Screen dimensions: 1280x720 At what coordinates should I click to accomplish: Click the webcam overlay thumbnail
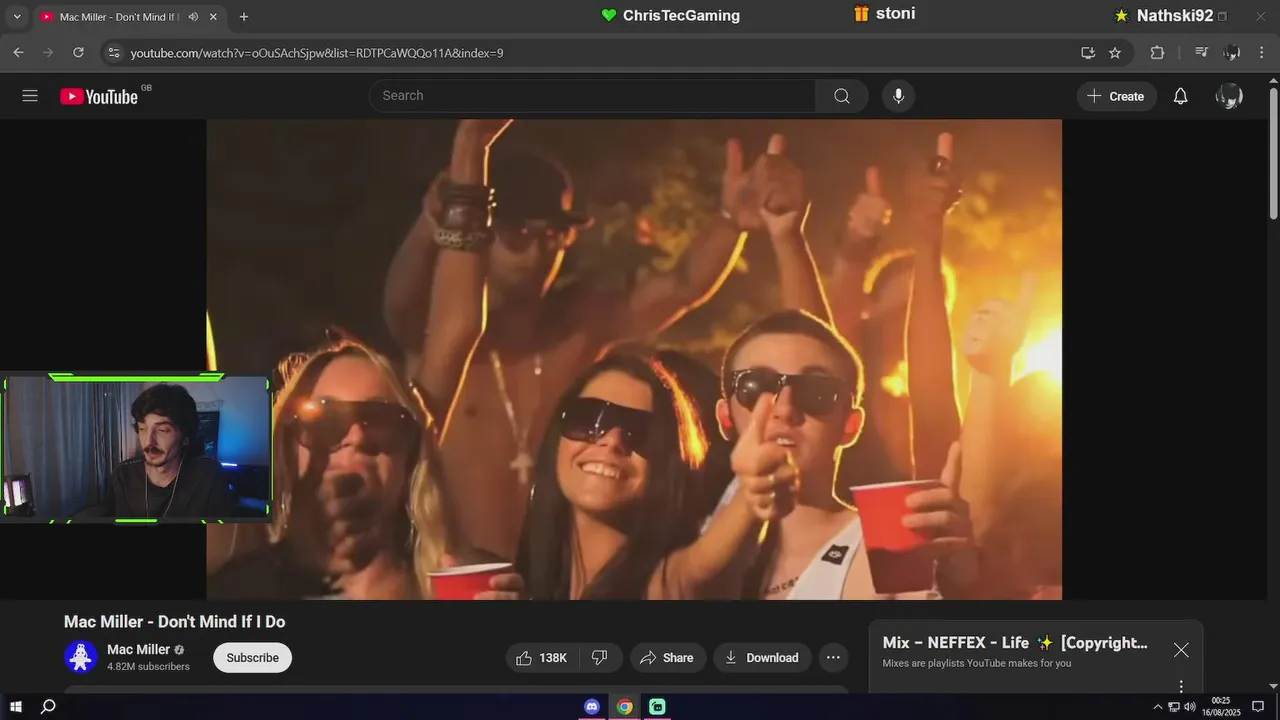click(136, 448)
